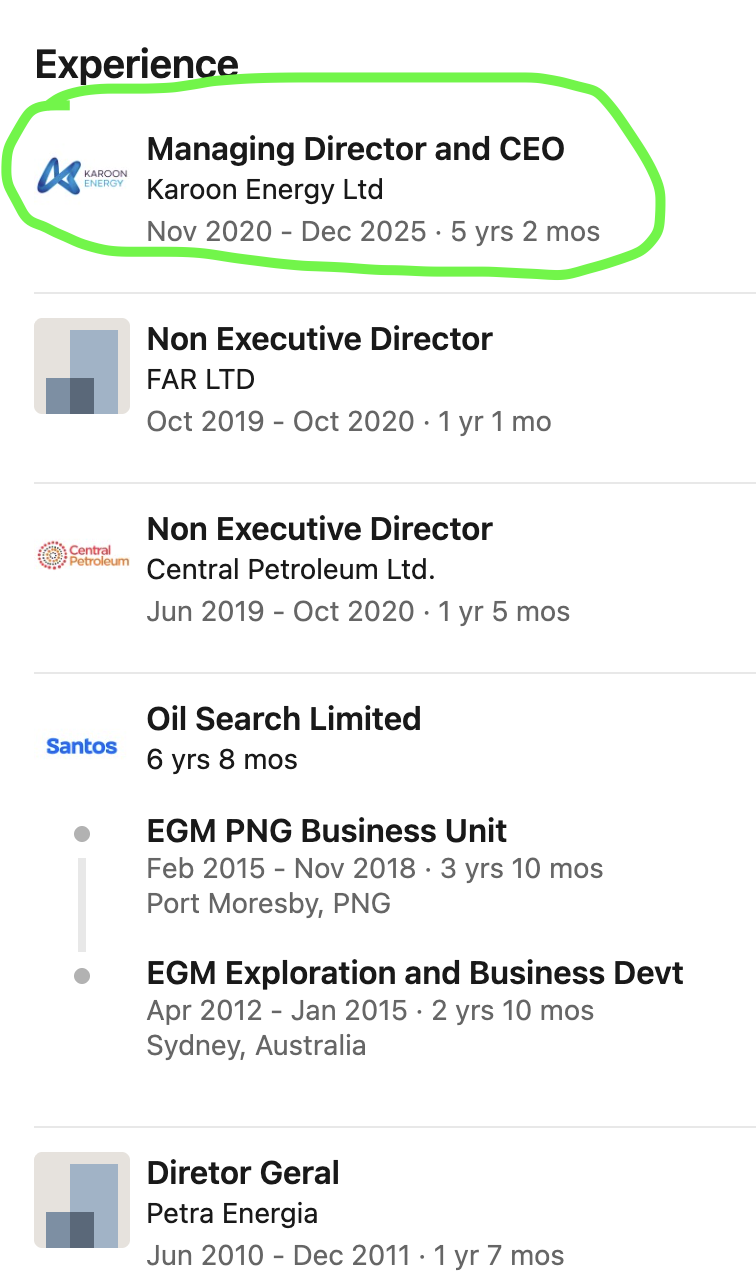Open the Managing Director and CEO position

pos(356,149)
